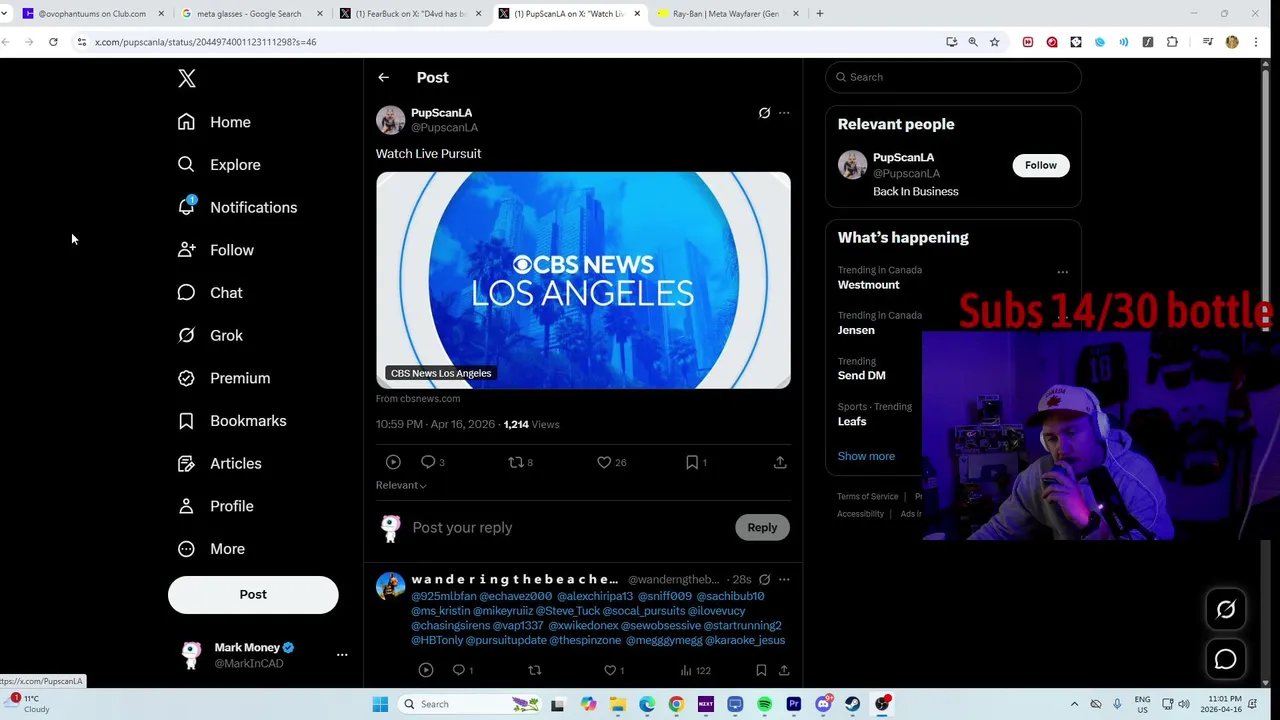Screen dimensions: 1280x720
Task: Go to Home in X sidebar
Action: pyautogui.click(x=214, y=122)
